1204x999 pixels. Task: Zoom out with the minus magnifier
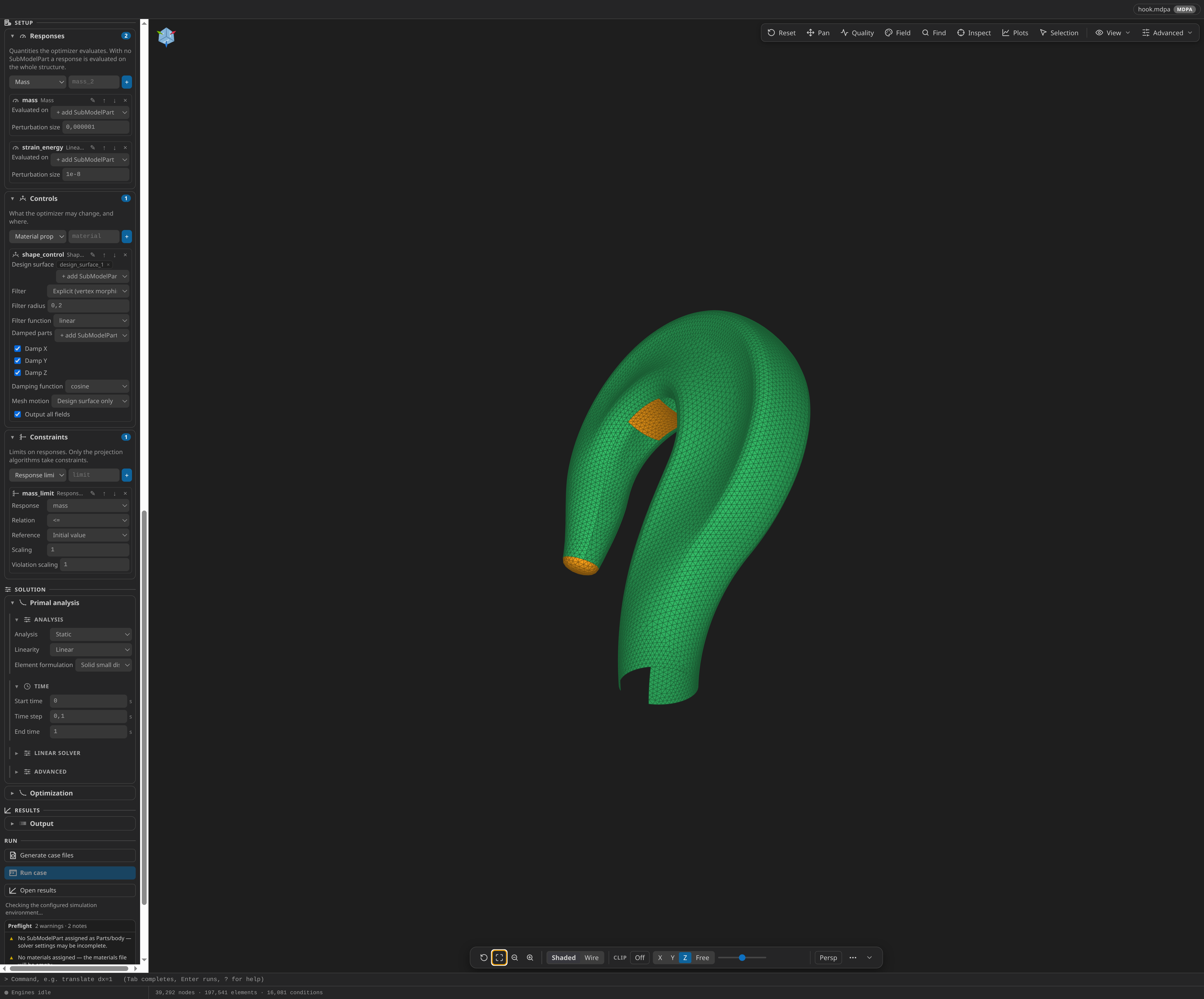(x=515, y=958)
